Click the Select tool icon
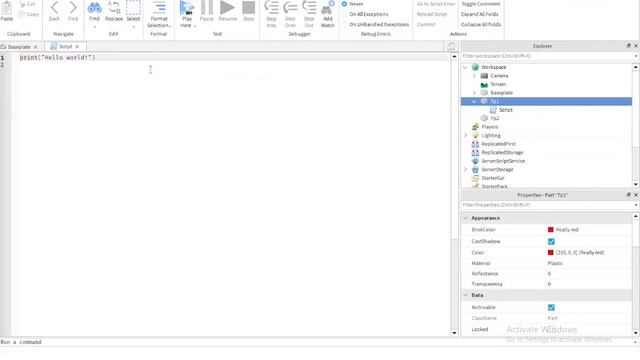The height and width of the screenshot is (360, 640). [133, 7]
